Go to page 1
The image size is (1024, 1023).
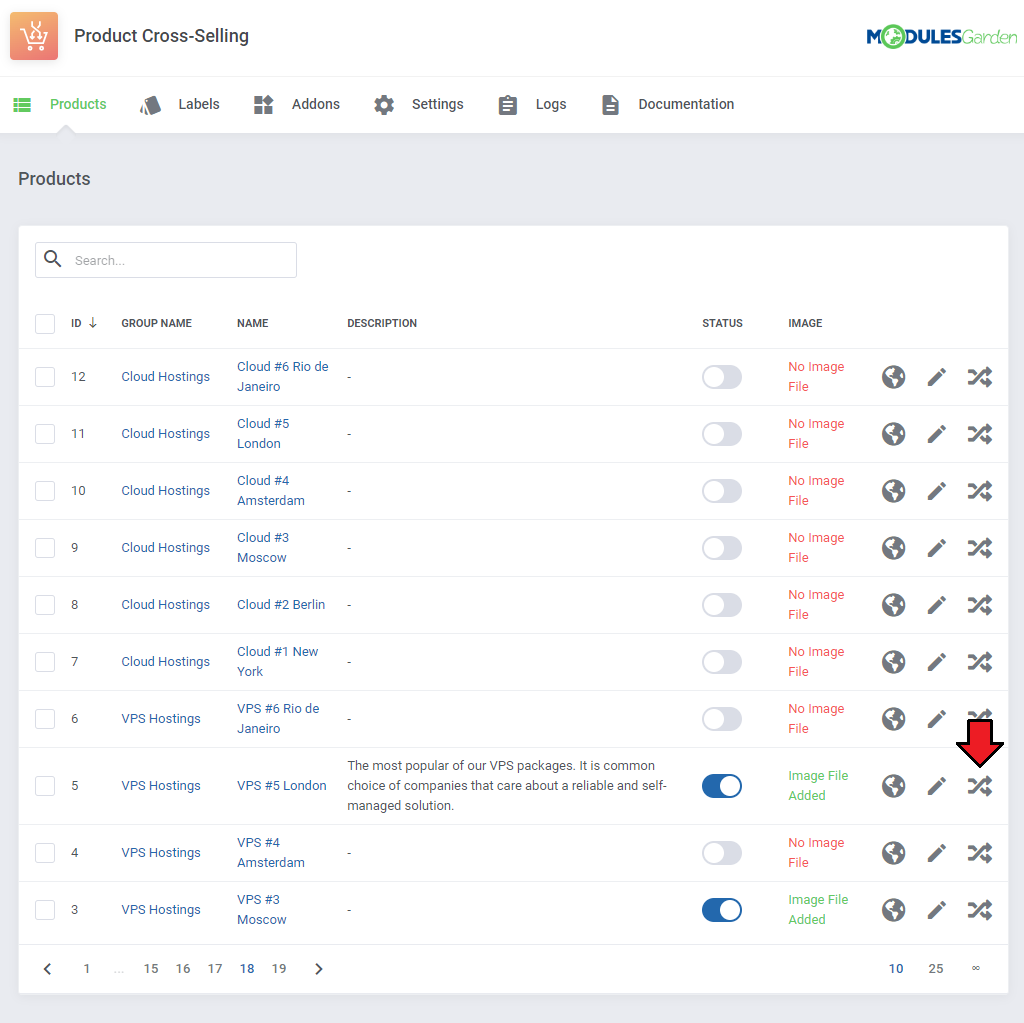86,969
